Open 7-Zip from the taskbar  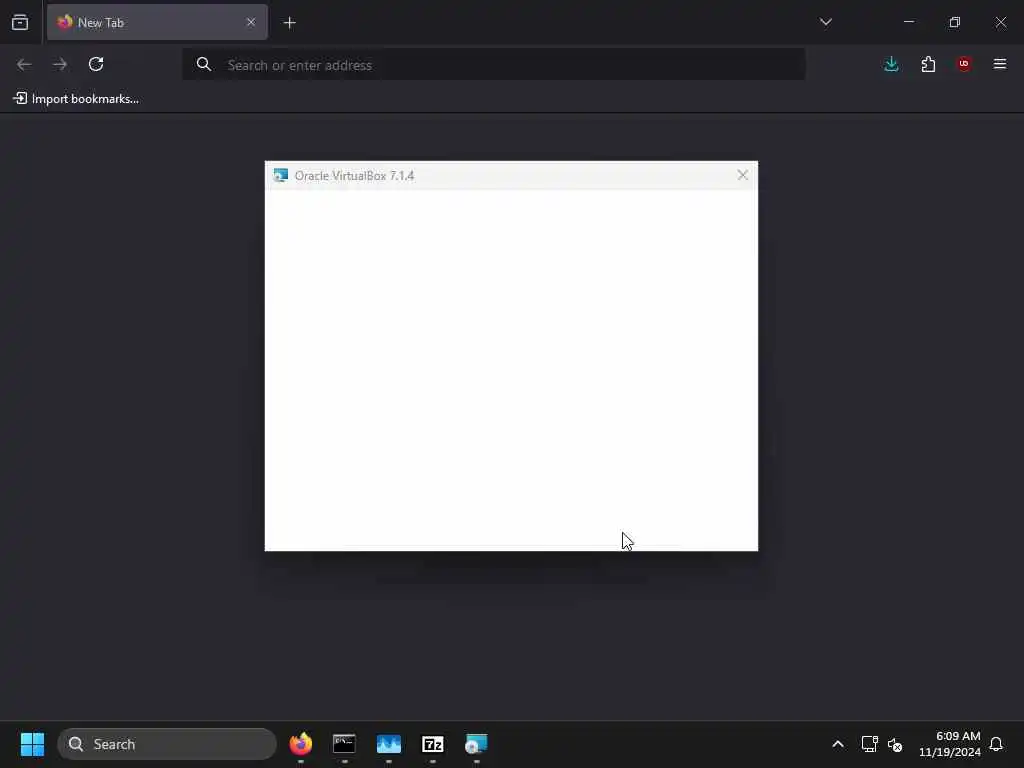coord(432,744)
